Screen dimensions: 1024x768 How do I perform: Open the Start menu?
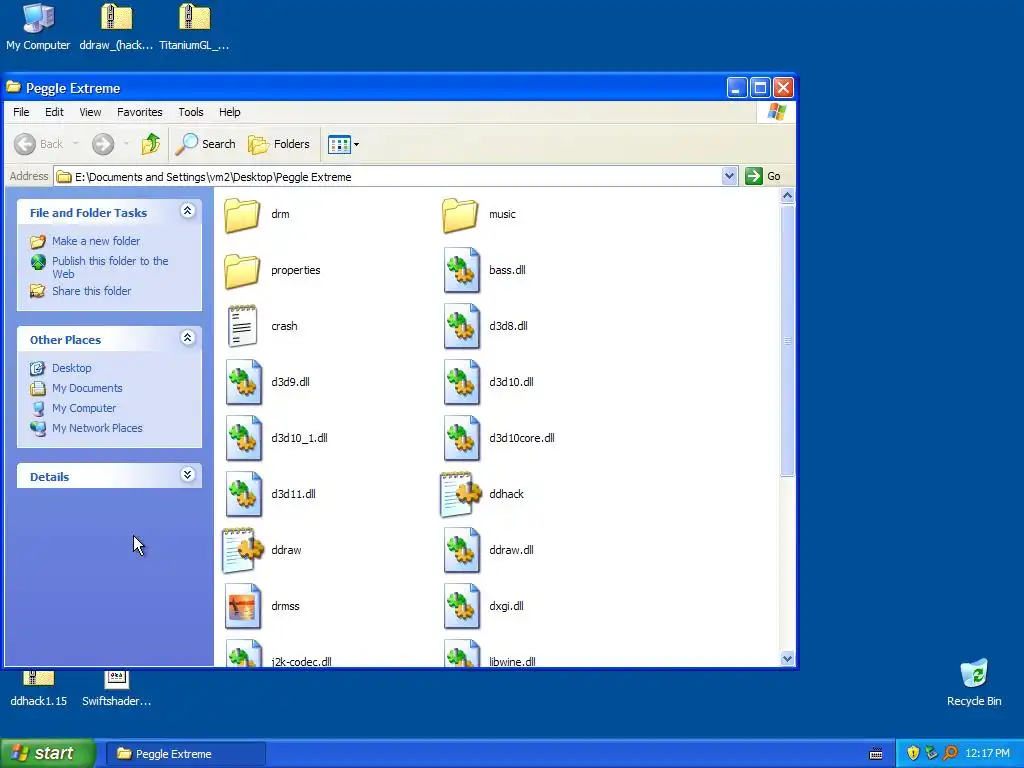48,754
